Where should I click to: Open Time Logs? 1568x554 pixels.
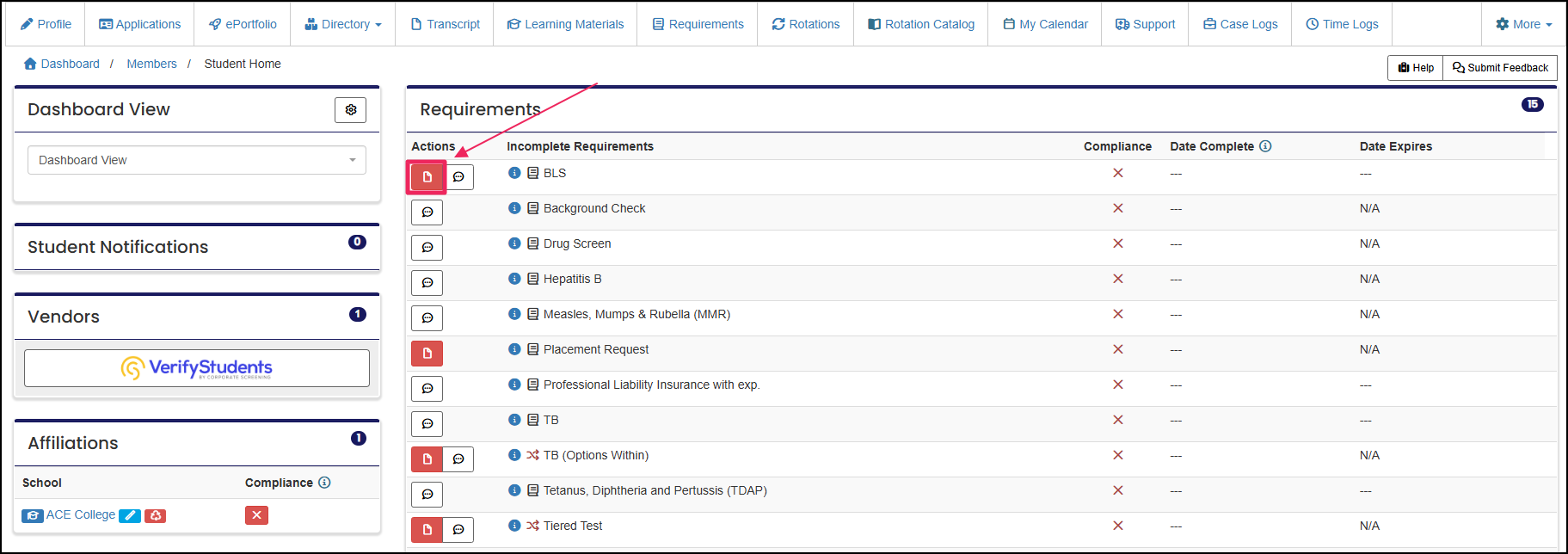click(1342, 24)
